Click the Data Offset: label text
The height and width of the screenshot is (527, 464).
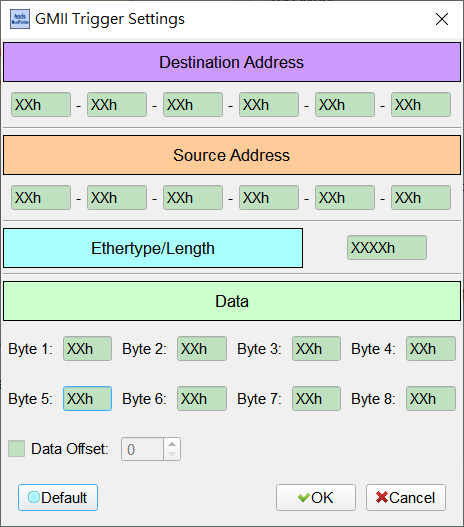tap(70, 449)
